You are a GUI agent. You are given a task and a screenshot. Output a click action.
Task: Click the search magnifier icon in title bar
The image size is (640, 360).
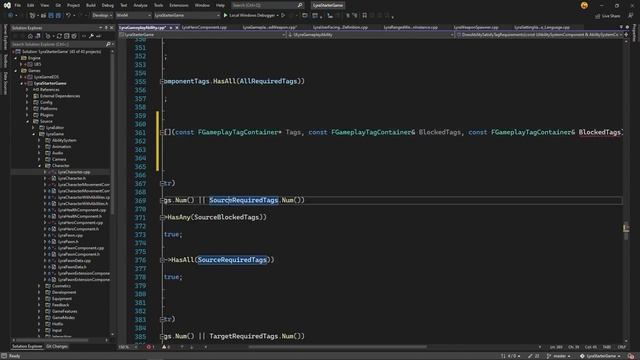300,5
